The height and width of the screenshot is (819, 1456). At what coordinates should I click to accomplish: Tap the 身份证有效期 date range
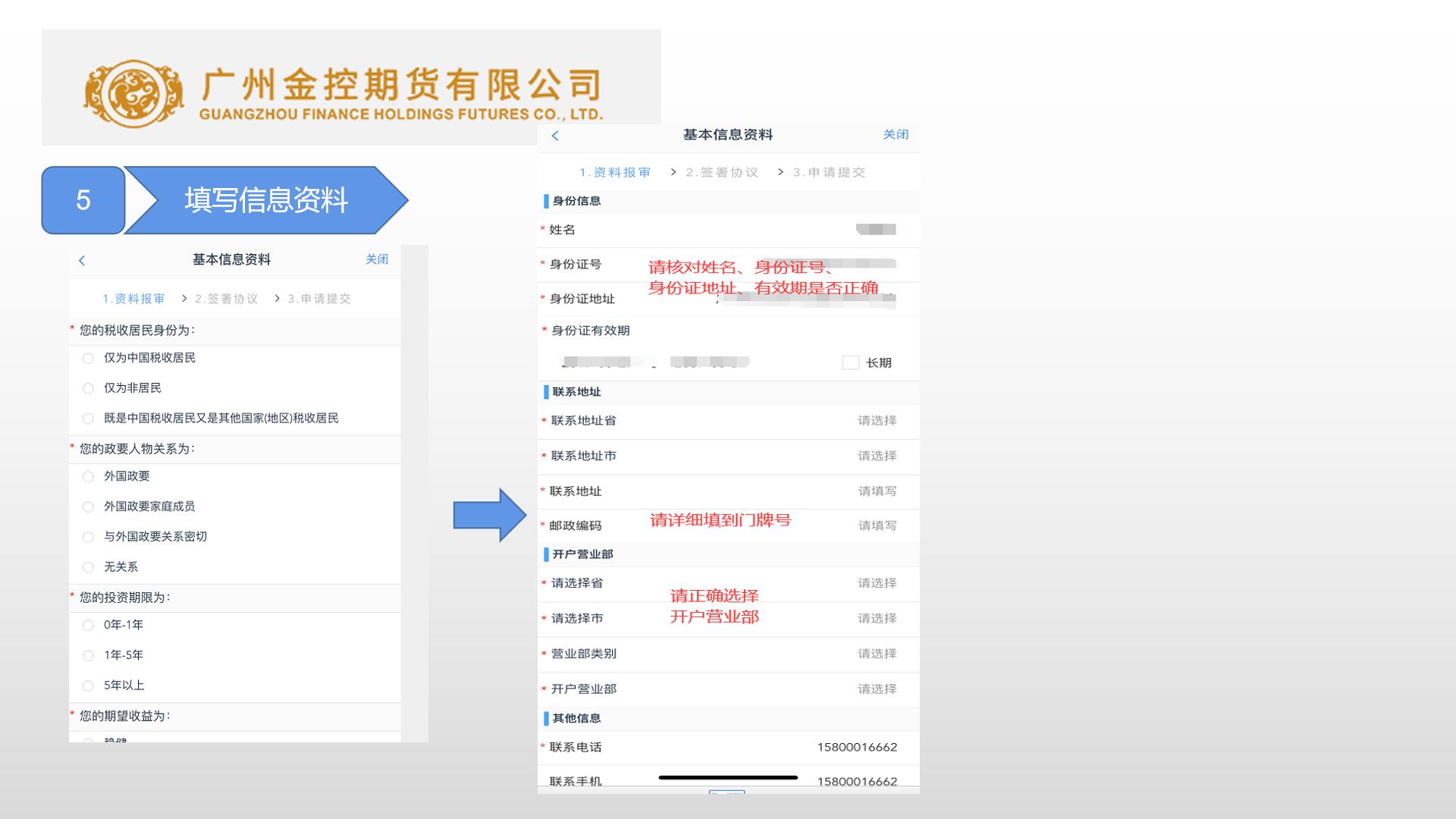655,362
